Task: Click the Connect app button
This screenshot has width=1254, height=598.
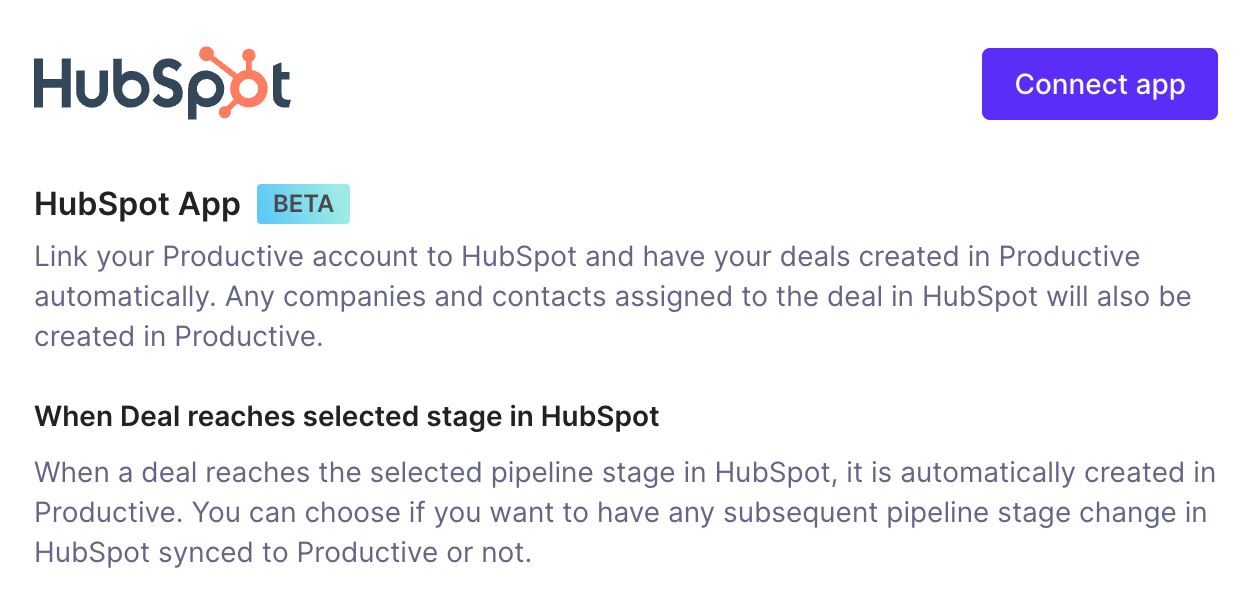Action: 1099,84
